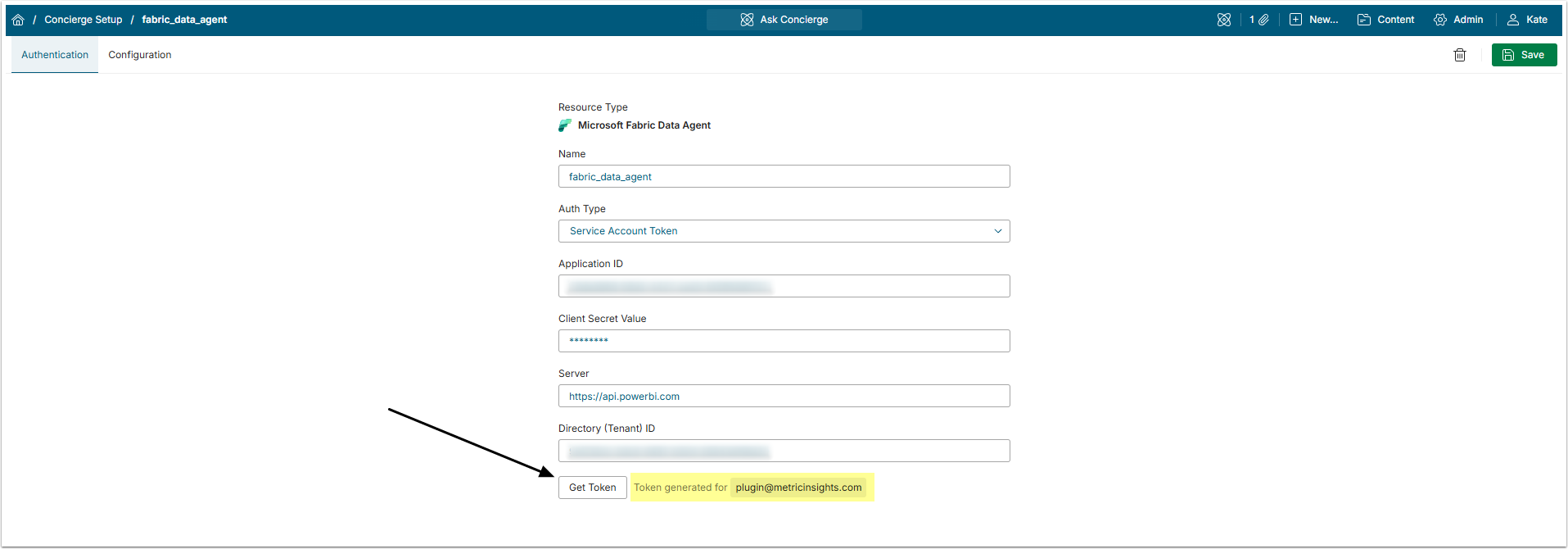This screenshot has width=1568, height=549.
Task: Open the Content section
Action: [1385, 20]
